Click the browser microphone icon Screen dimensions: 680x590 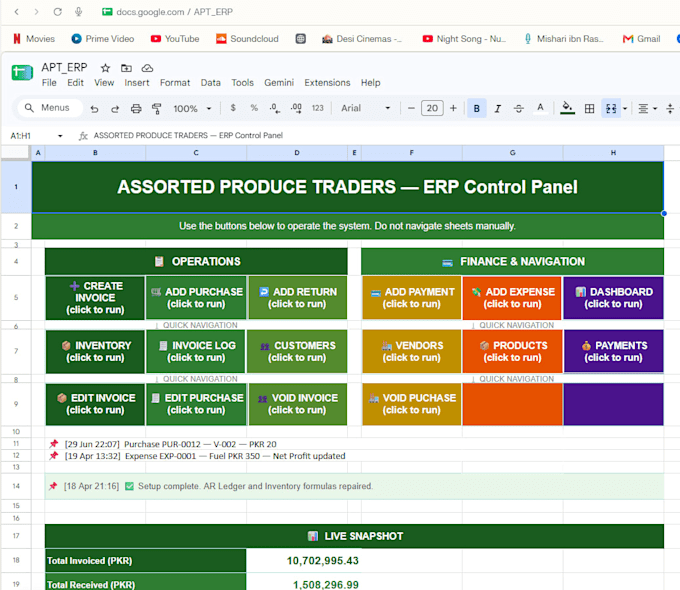point(78,12)
